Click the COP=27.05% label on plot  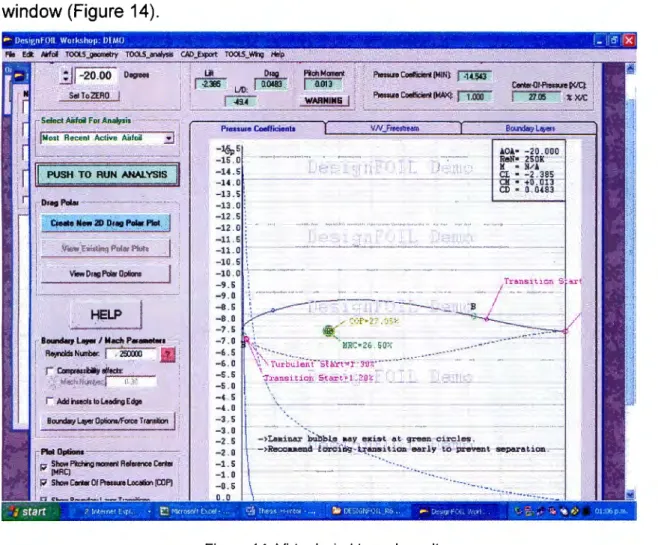373,321
